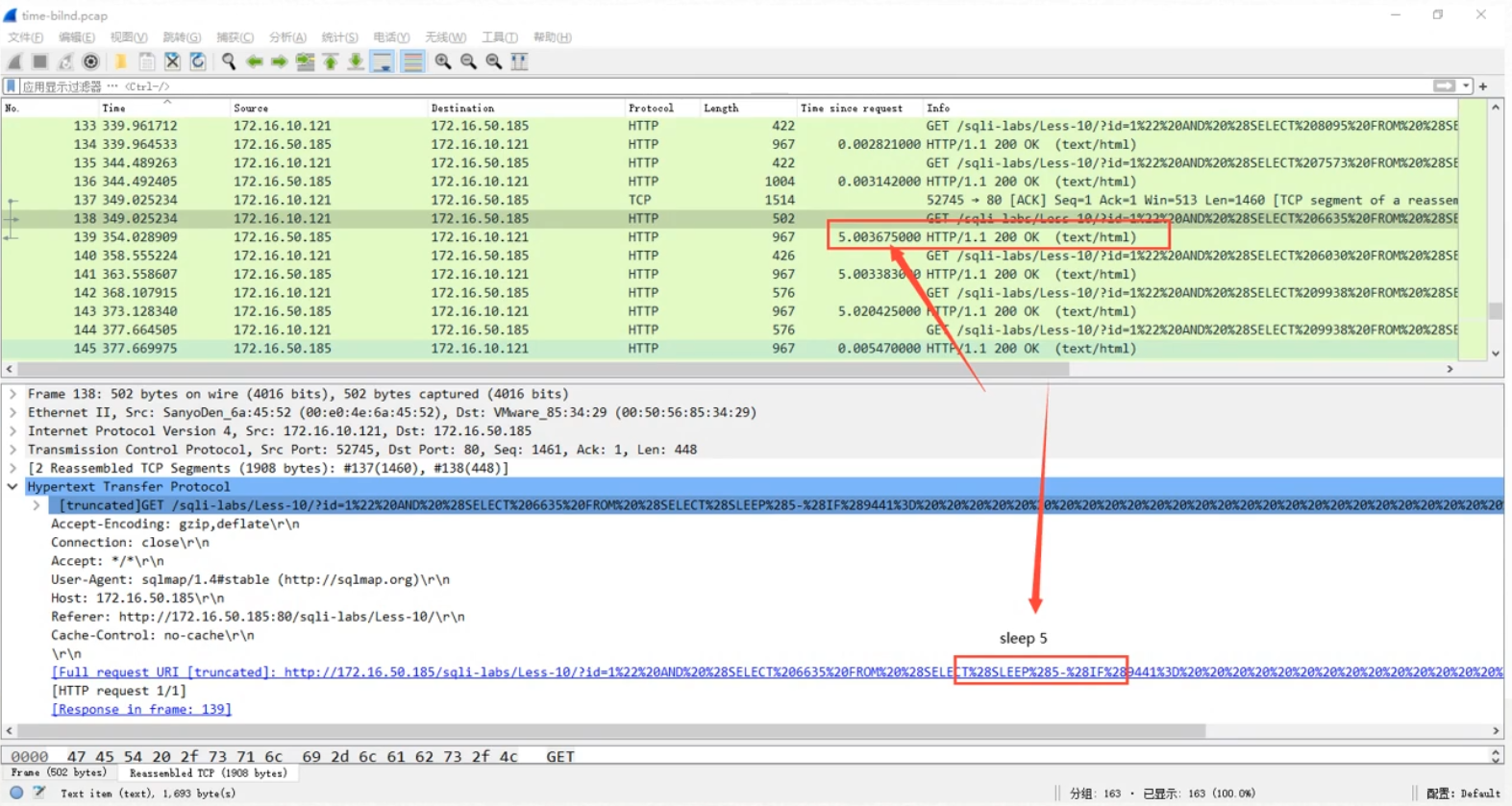1512x806 pixels.
Task: Add display filter button with plus
Action: click(x=1483, y=85)
